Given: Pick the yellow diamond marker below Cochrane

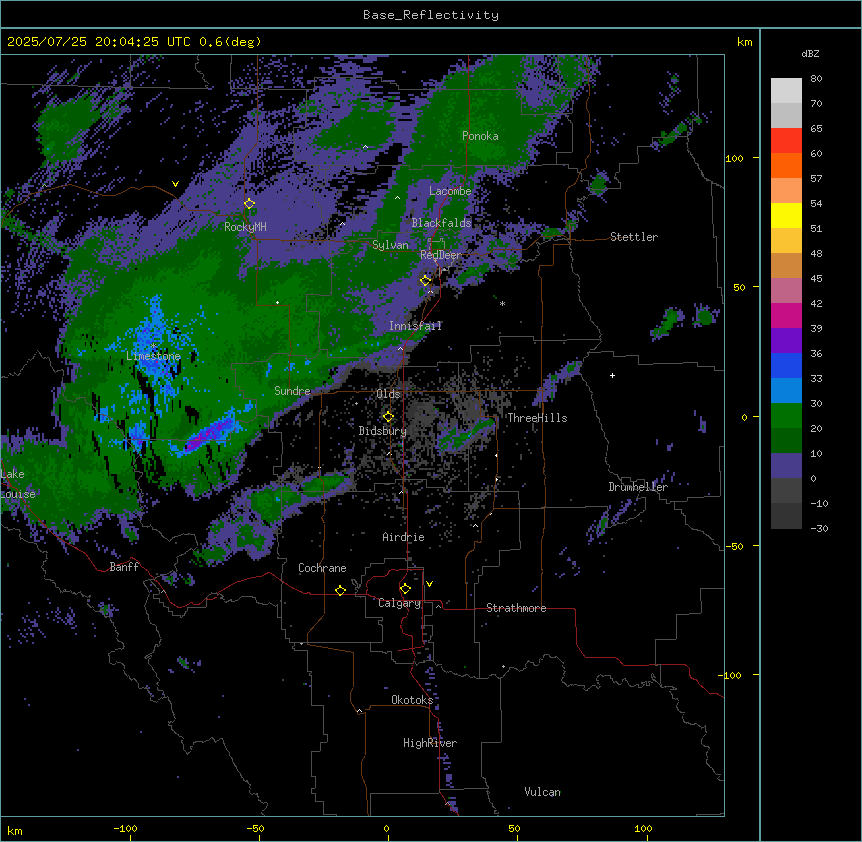Looking at the screenshot, I should point(340,590).
